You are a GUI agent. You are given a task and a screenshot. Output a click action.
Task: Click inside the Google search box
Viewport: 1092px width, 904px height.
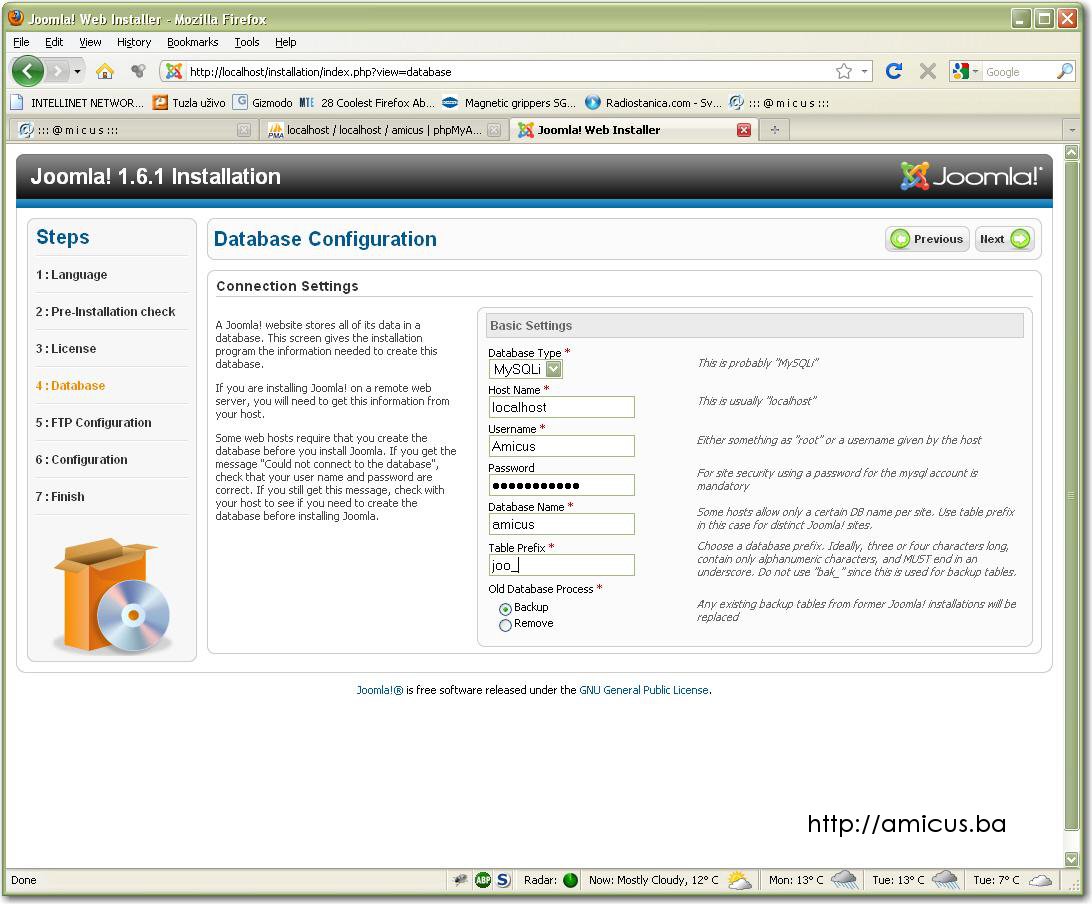tap(1019, 72)
